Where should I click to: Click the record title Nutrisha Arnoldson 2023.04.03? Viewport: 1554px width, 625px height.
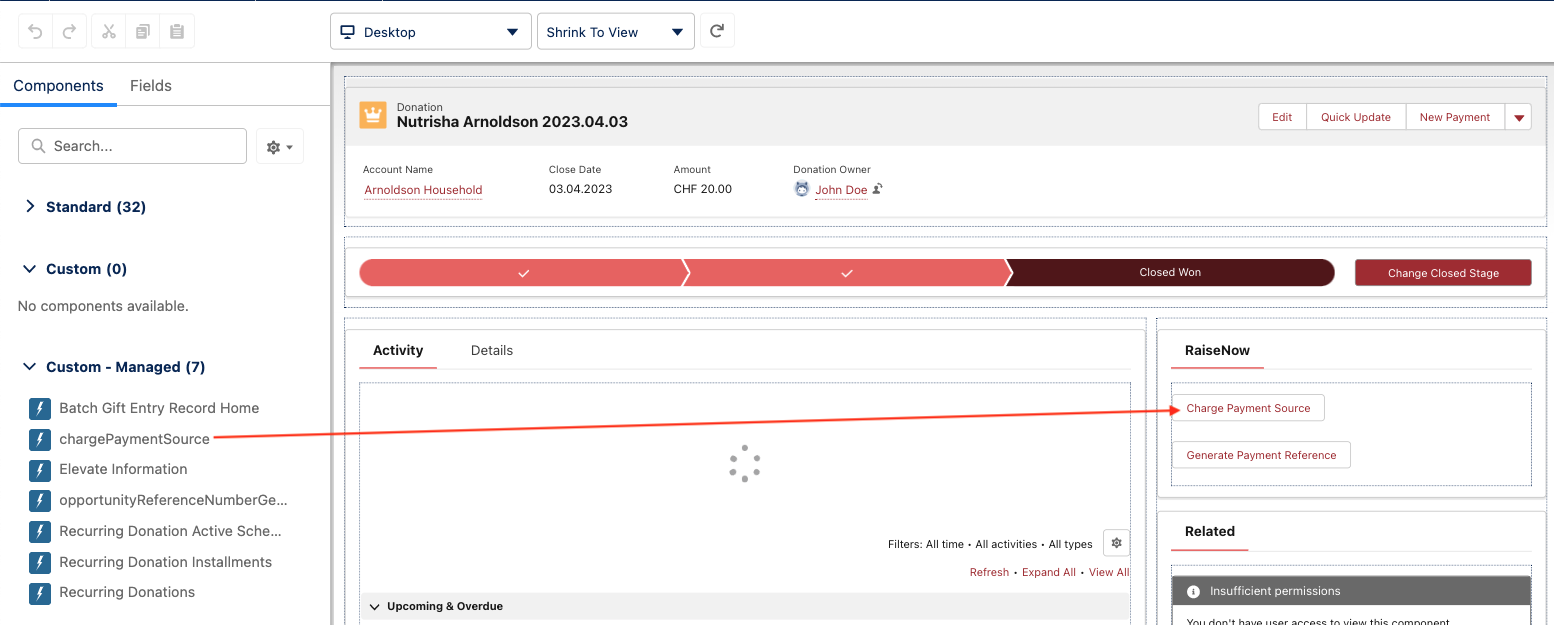coord(512,122)
